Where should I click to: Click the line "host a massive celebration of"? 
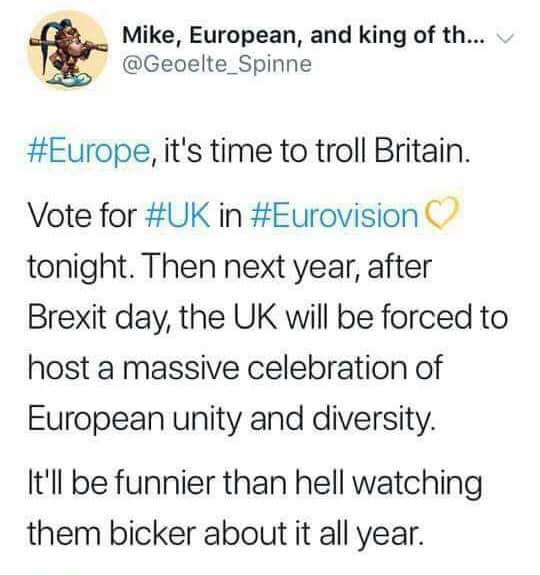coord(235,368)
